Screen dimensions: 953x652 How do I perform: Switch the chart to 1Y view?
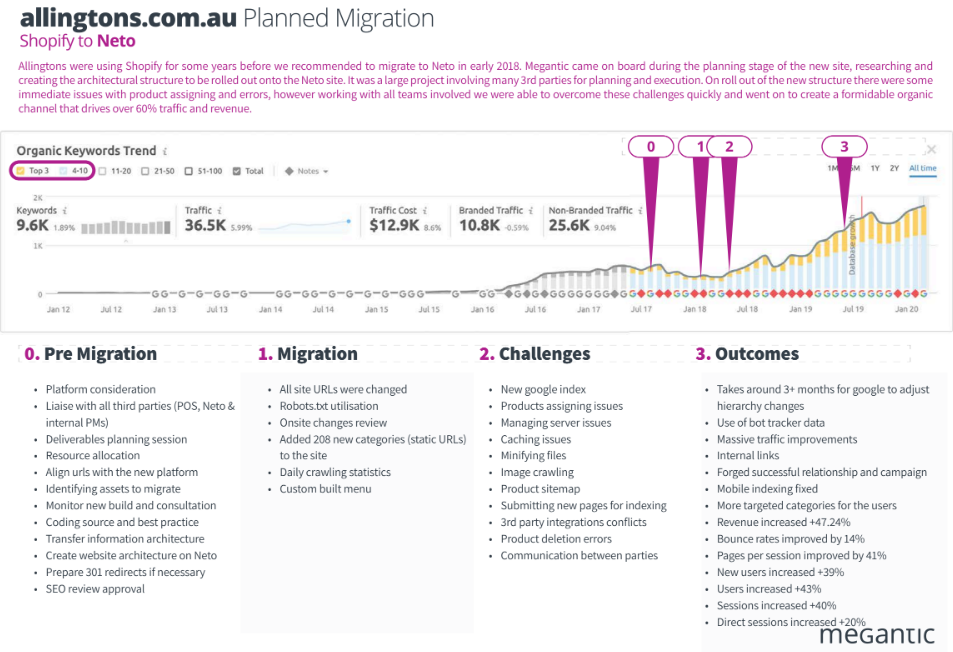click(x=874, y=169)
